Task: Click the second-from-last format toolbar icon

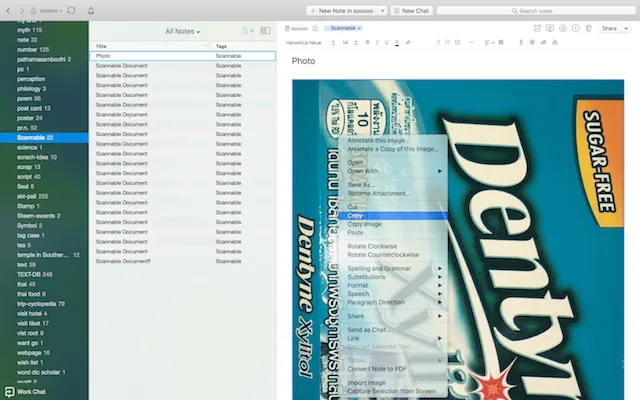Action: coord(543,42)
